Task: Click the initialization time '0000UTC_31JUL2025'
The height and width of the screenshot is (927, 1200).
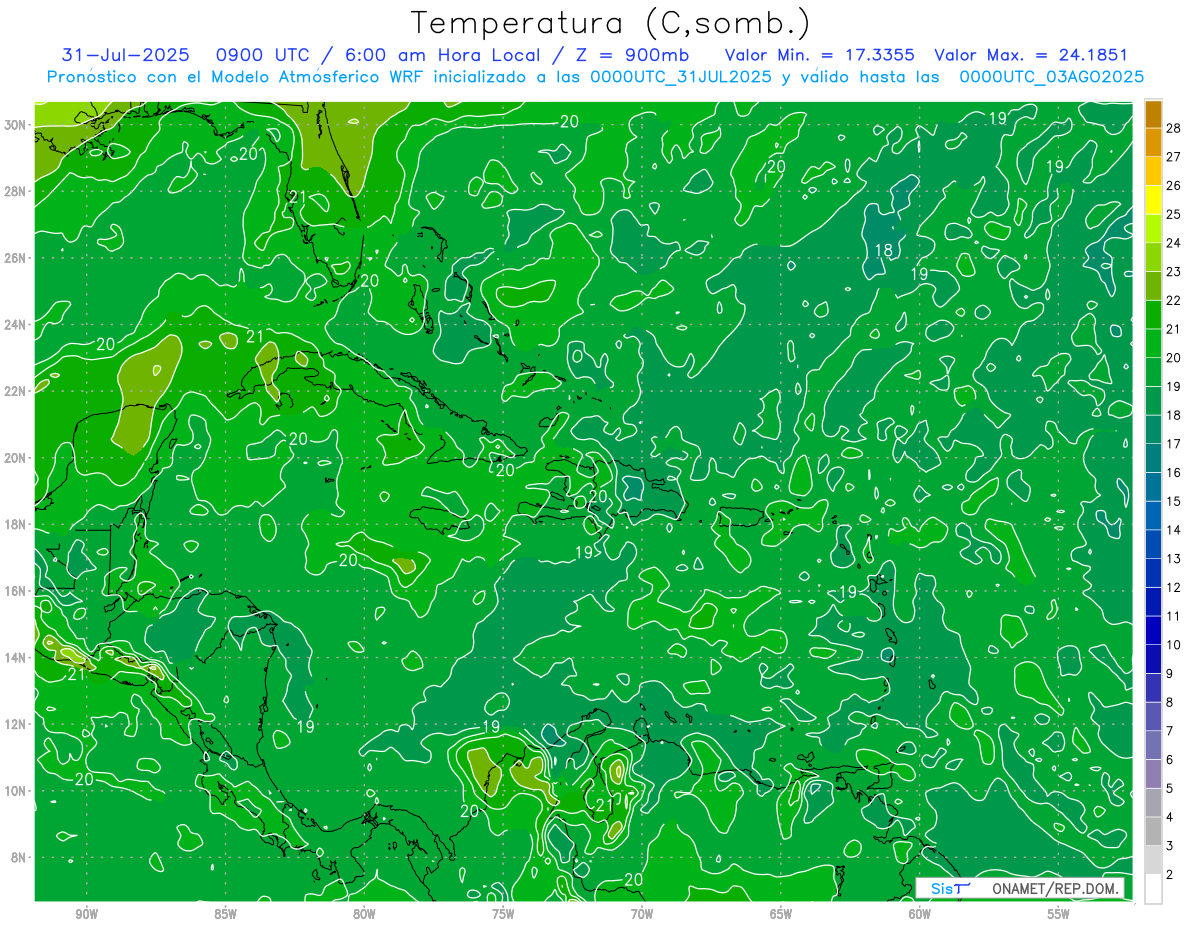Action: coord(681,77)
